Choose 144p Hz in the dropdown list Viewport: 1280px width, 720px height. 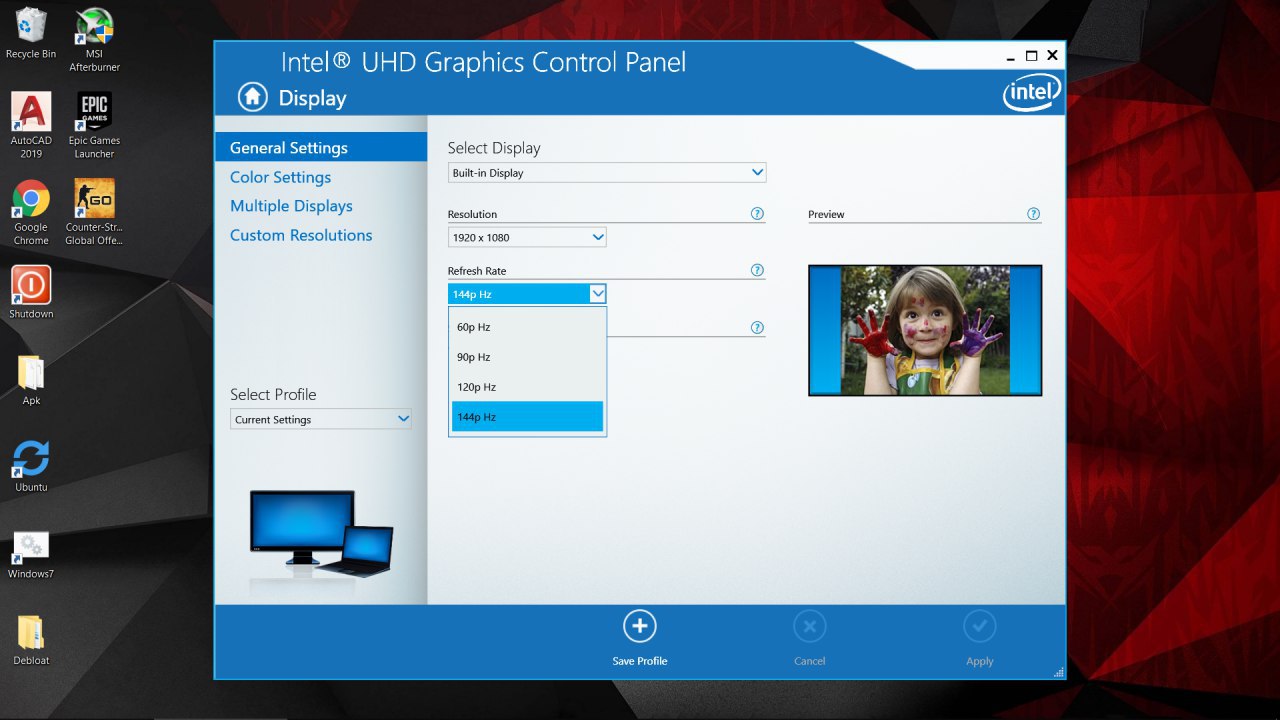[x=527, y=417]
